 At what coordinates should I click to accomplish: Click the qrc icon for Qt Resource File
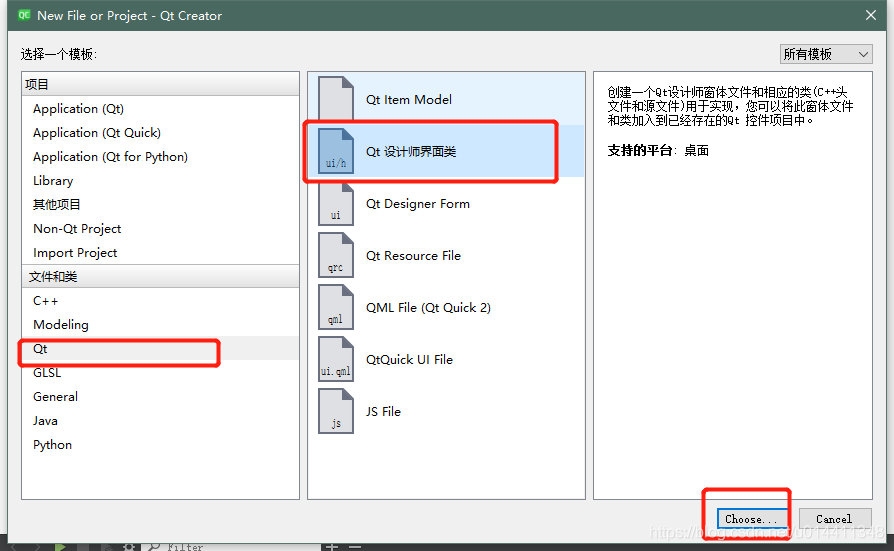tap(336, 256)
